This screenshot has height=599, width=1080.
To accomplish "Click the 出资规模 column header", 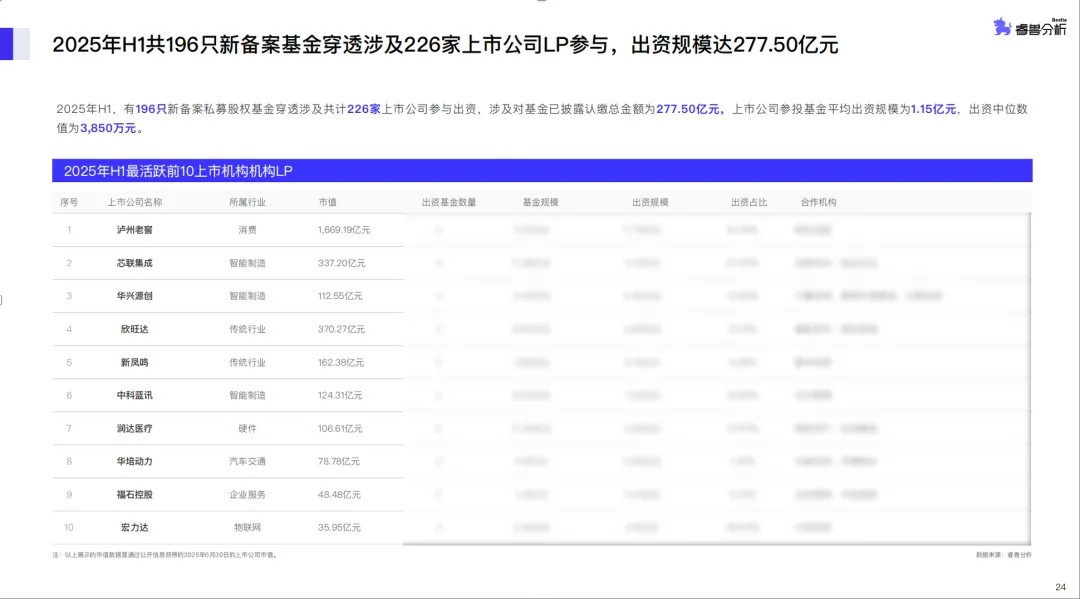I will point(650,202).
